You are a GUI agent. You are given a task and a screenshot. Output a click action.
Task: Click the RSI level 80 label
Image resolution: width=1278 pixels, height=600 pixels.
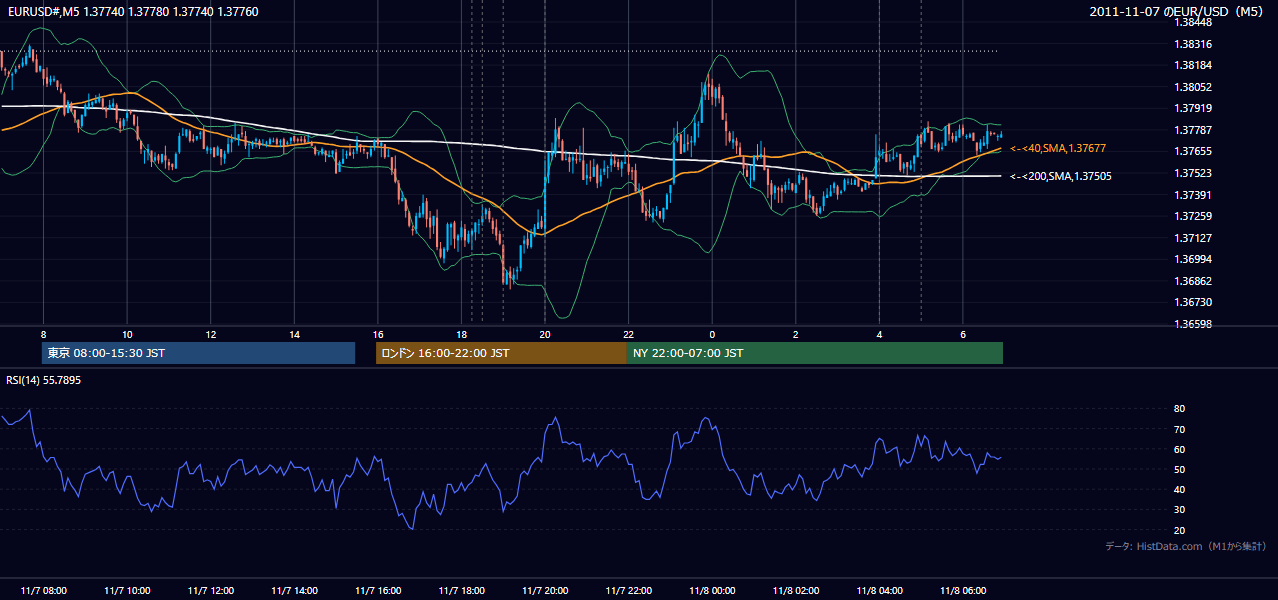point(1179,409)
